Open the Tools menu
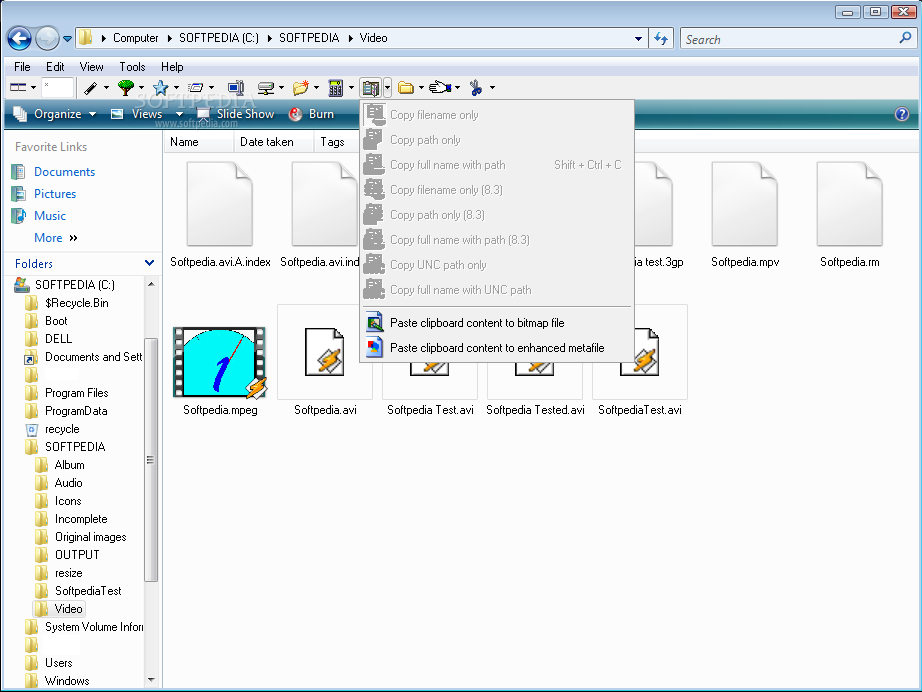This screenshot has width=922, height=692. click(x=132, y=67)
